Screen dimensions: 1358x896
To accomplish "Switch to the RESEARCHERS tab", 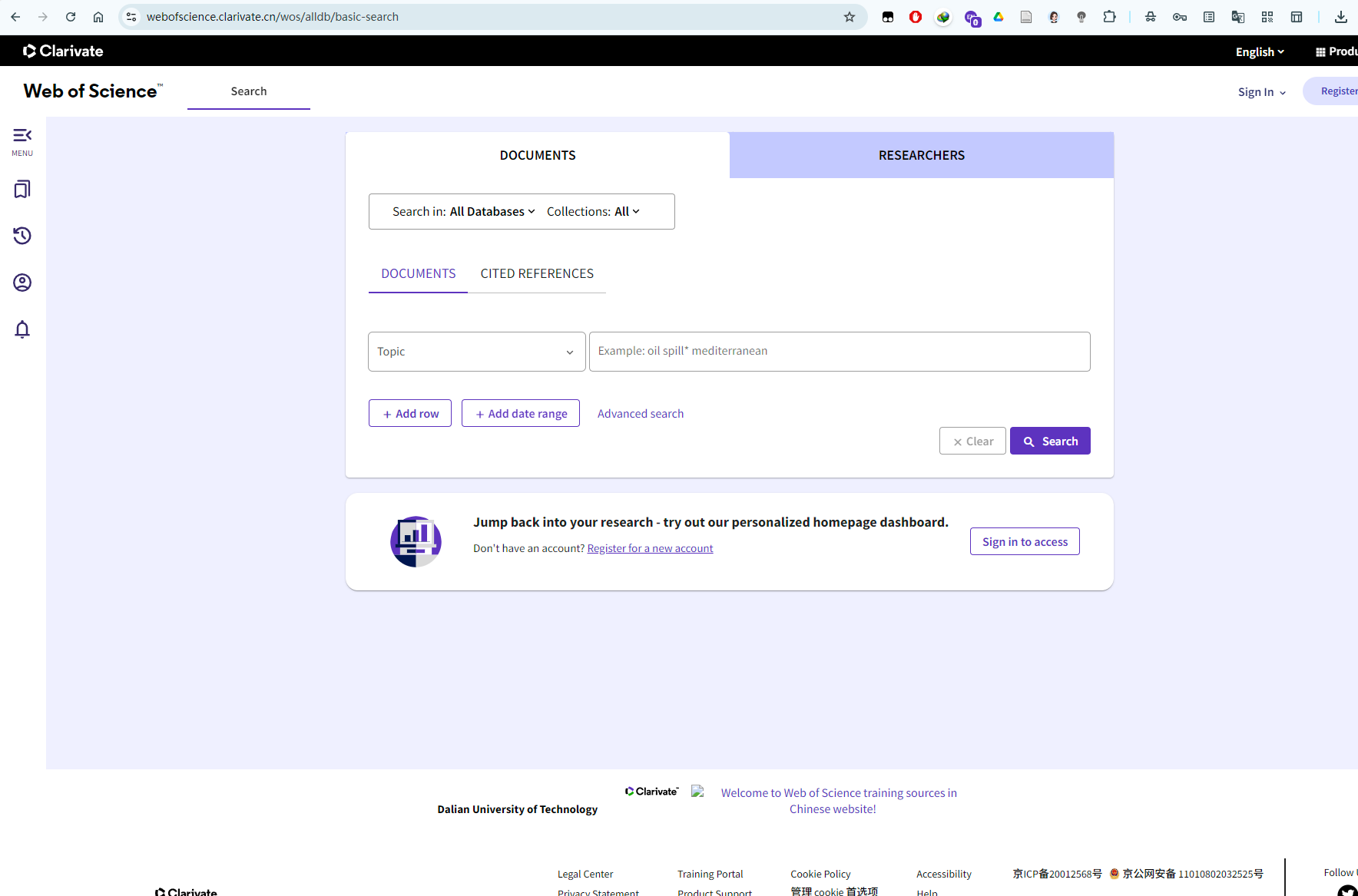I will pos(922,155).
